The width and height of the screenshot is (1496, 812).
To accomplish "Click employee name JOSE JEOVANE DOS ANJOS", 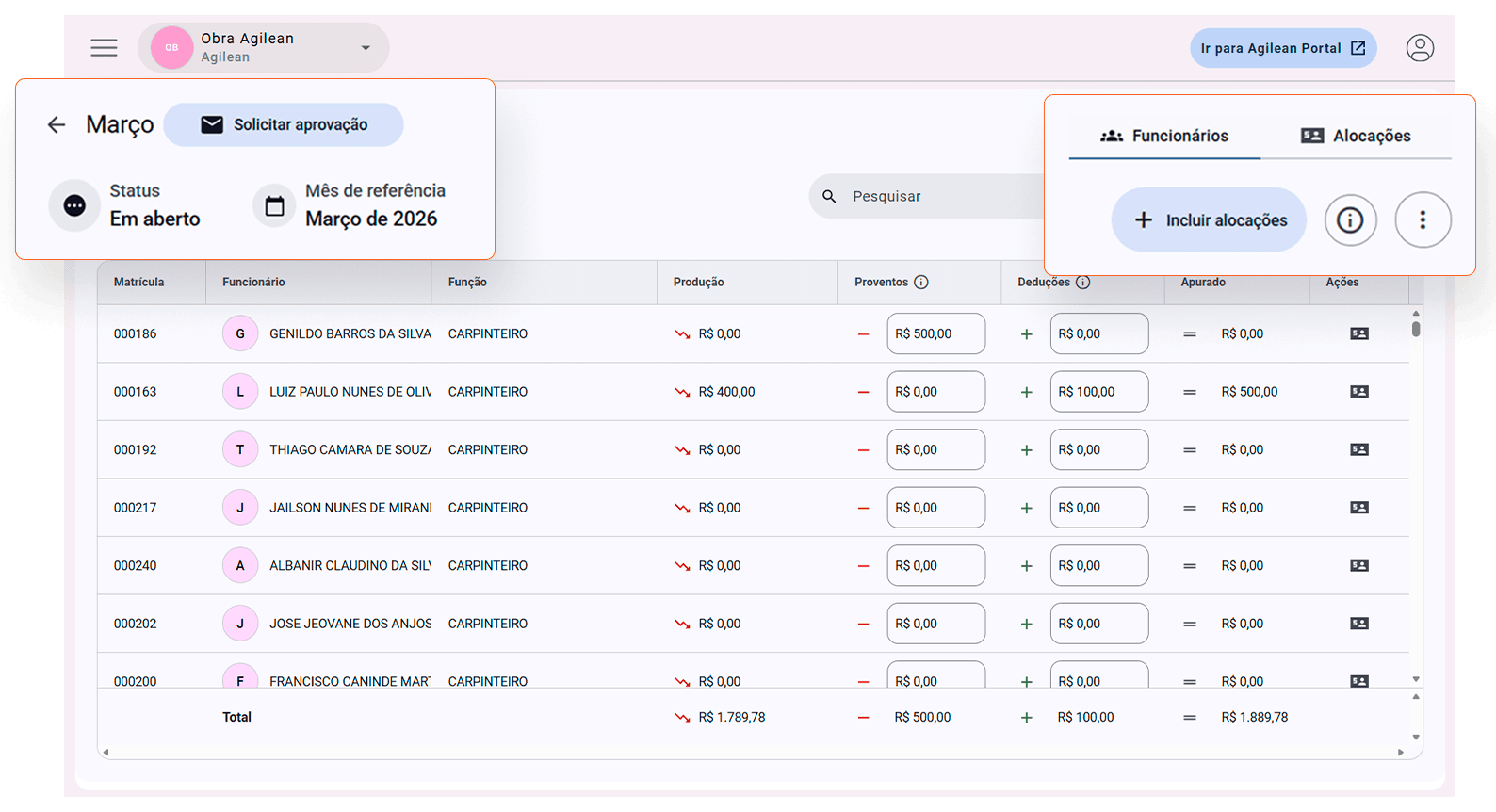I will point(350,624).
